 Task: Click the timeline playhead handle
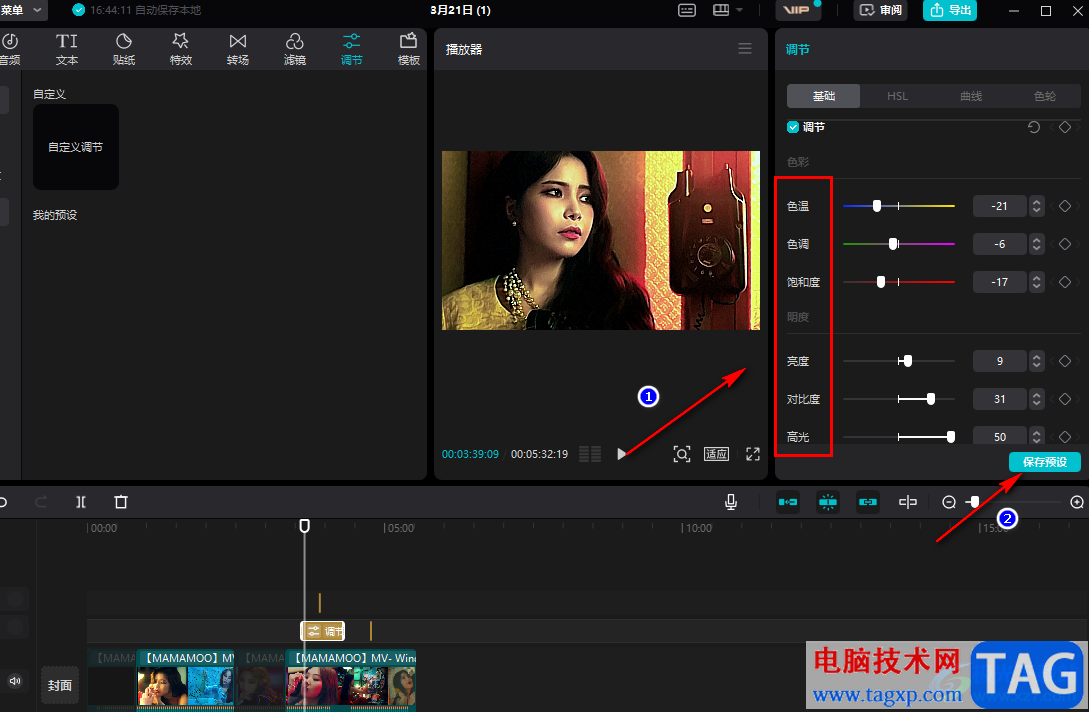click(x=304, y=526)
